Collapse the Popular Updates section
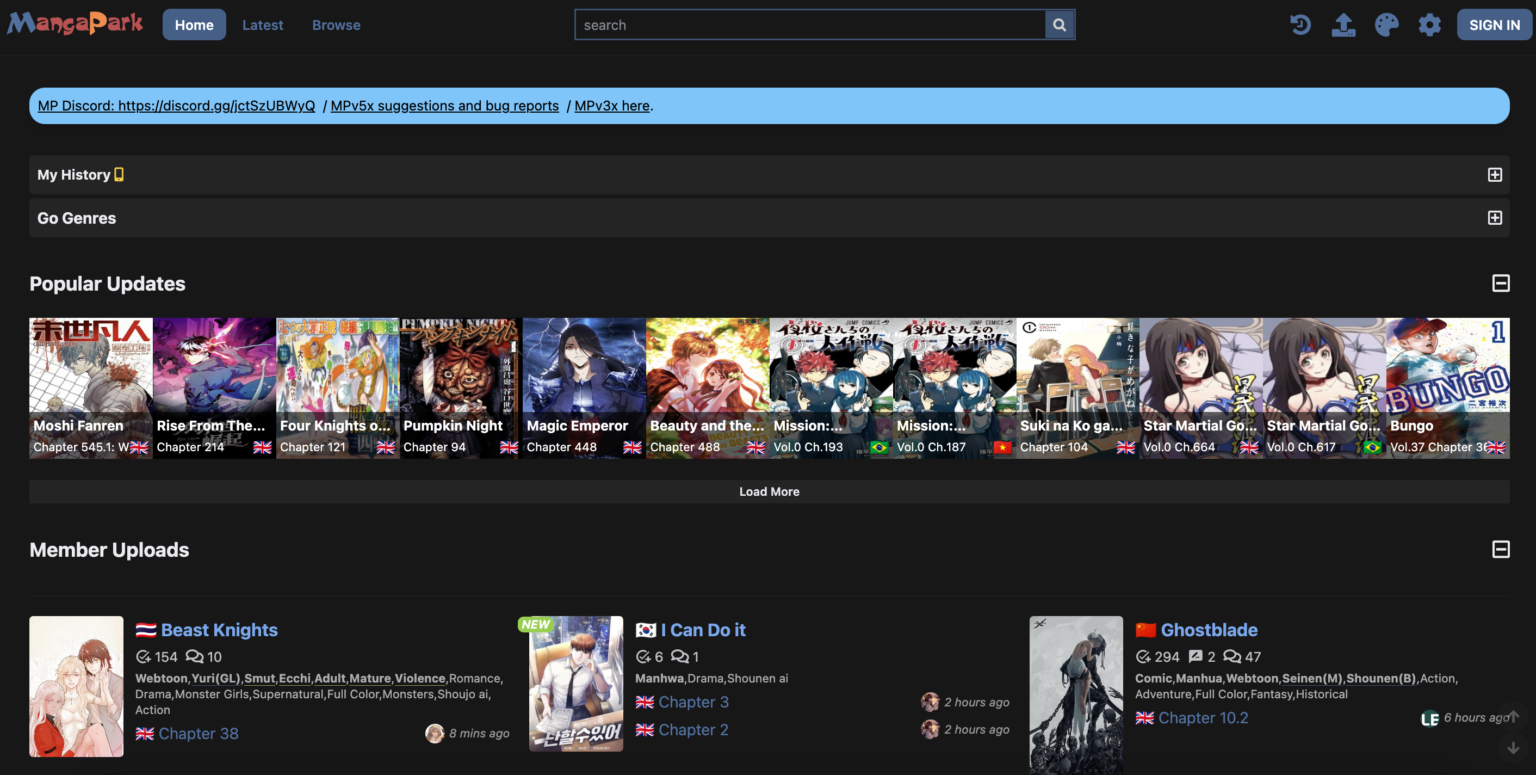Viewport: 1536px width, 775px height. [x=1500, y=283]
